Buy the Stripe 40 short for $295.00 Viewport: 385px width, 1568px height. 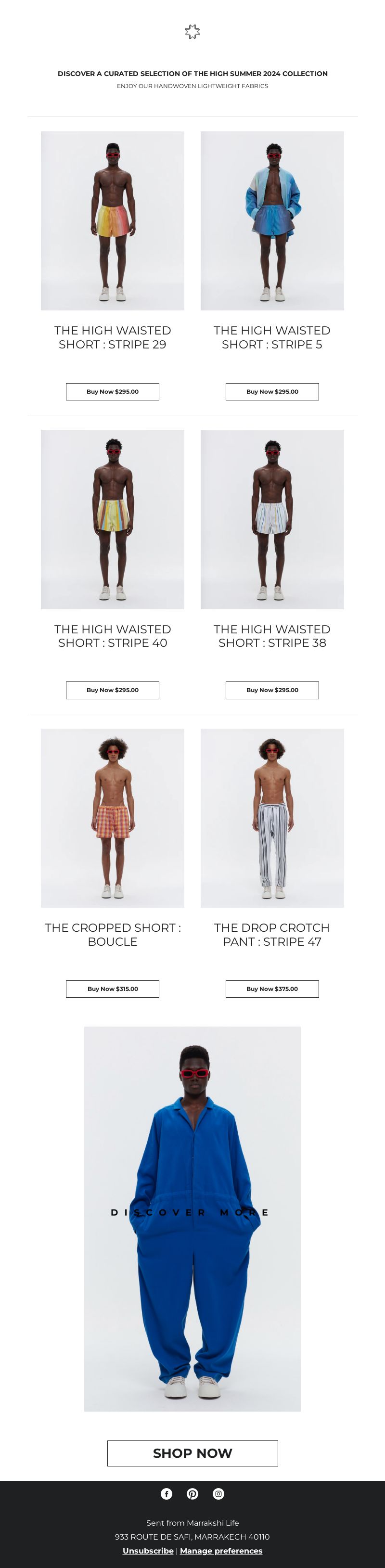click(x=113, y=690)
